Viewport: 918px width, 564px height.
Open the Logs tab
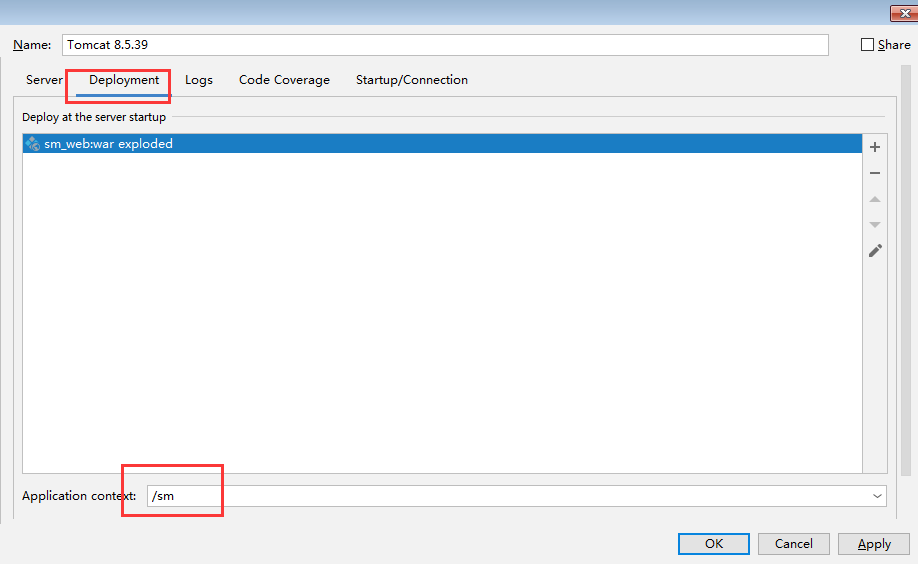click(198, 80)
